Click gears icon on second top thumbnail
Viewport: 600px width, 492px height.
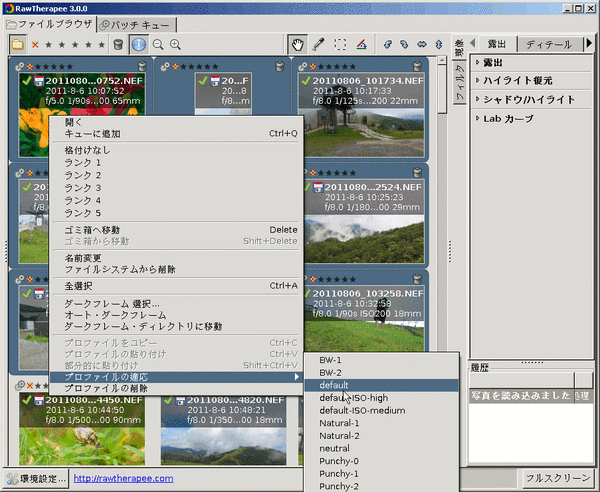point(165,67)
